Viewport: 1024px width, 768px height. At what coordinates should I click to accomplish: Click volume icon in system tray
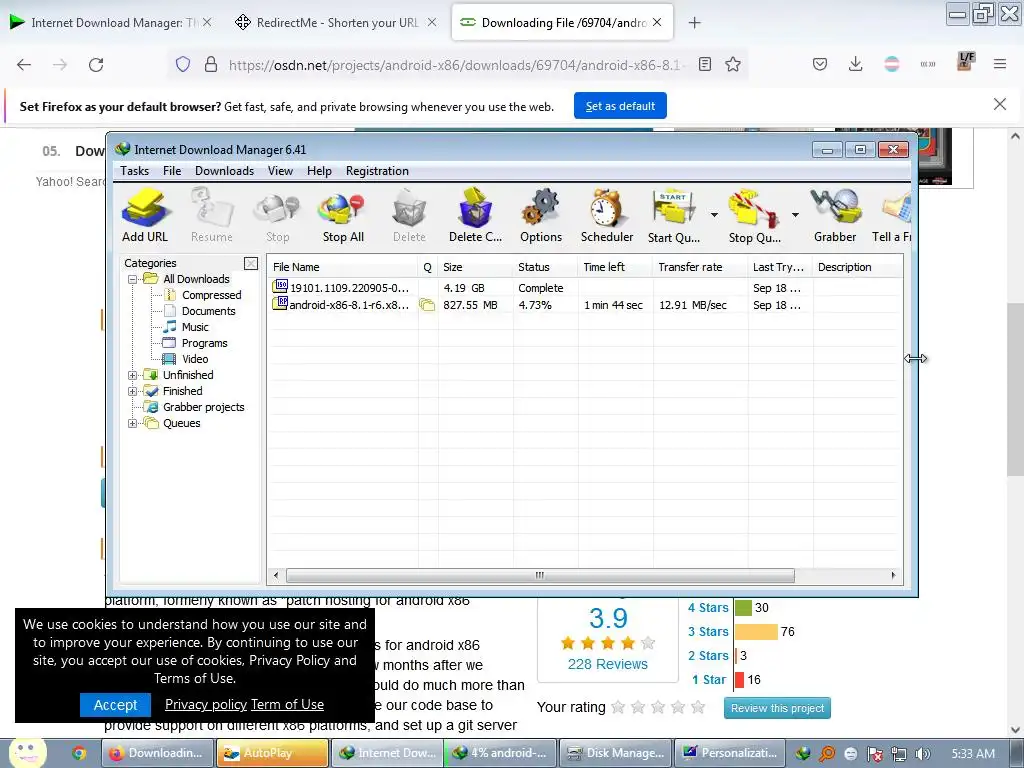922,754
